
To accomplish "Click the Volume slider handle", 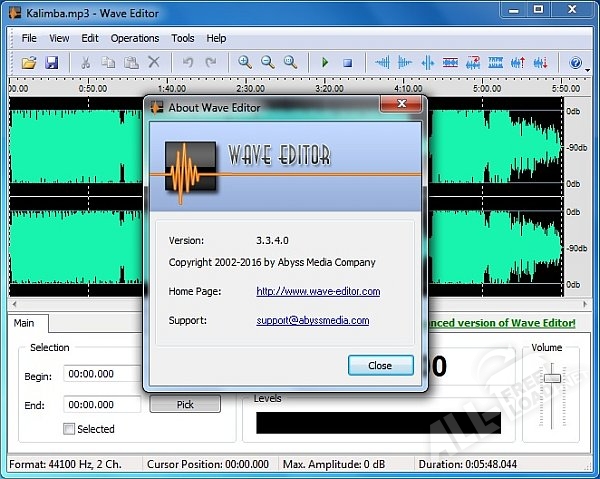I will 551,378.
